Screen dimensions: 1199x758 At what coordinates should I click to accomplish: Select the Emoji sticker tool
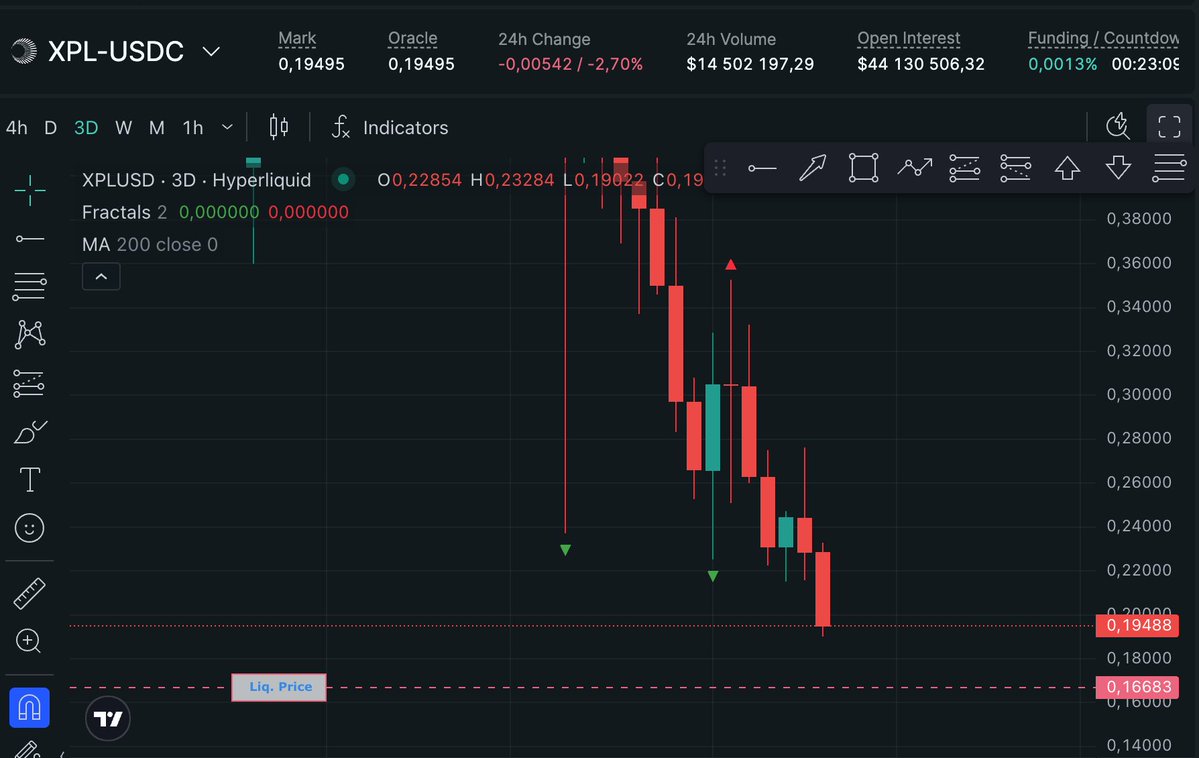click(x=29, y=528)
